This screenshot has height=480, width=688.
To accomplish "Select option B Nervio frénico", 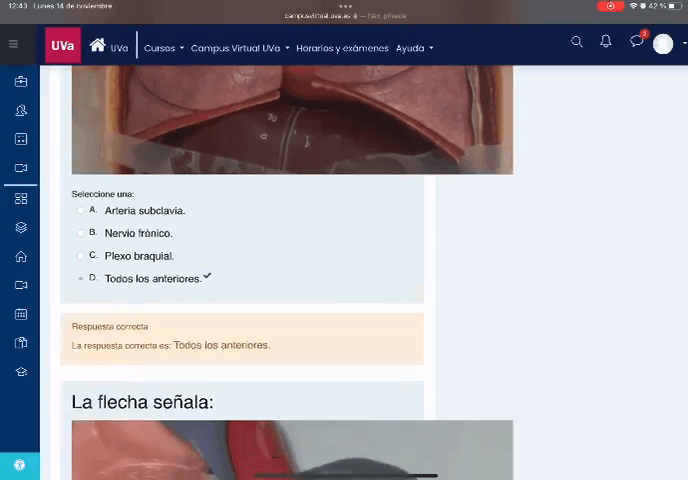I will tap(80, 233).
